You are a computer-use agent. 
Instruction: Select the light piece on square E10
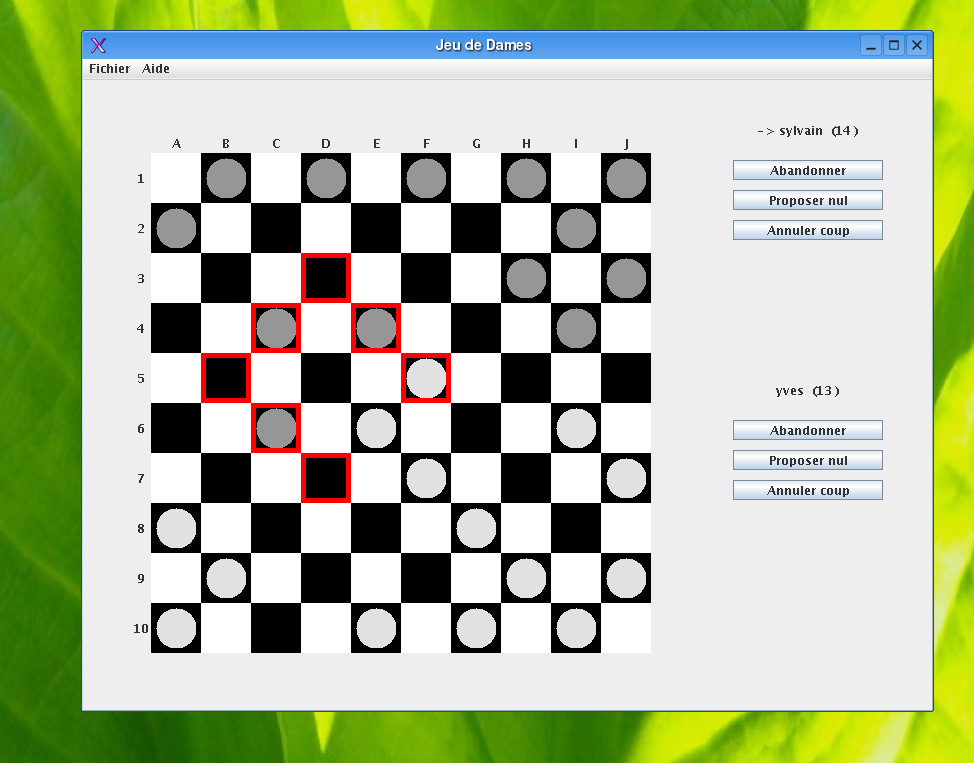point(376,628)
